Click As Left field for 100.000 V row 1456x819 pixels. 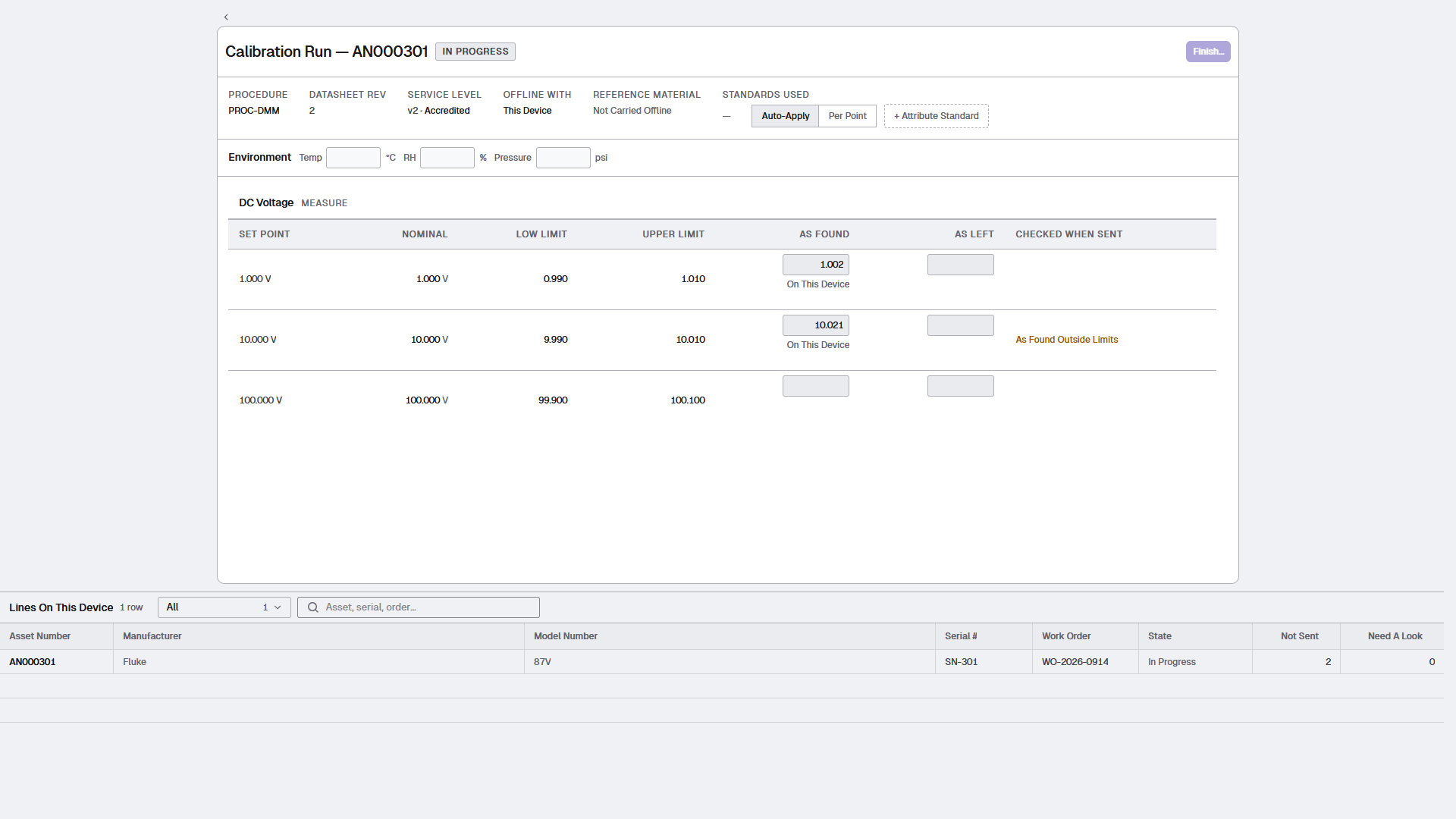click(x=961, y=386)
